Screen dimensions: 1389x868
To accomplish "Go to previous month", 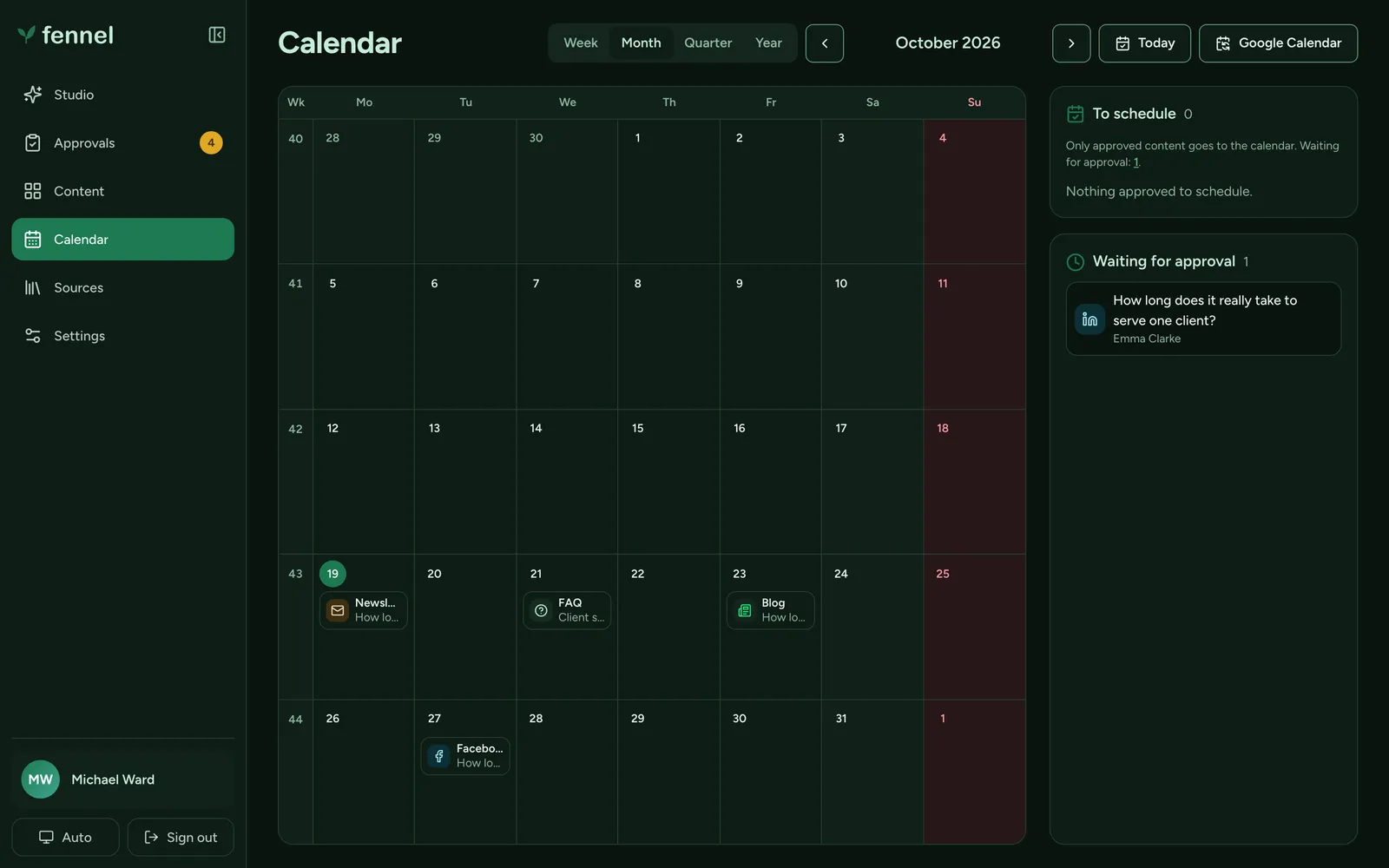I will click(825, 43).
